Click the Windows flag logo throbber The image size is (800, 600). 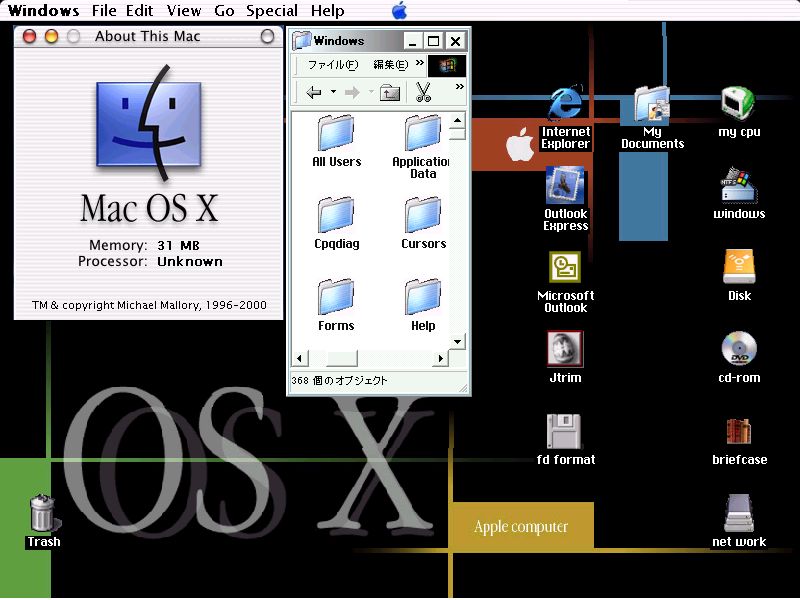[447, 65]
